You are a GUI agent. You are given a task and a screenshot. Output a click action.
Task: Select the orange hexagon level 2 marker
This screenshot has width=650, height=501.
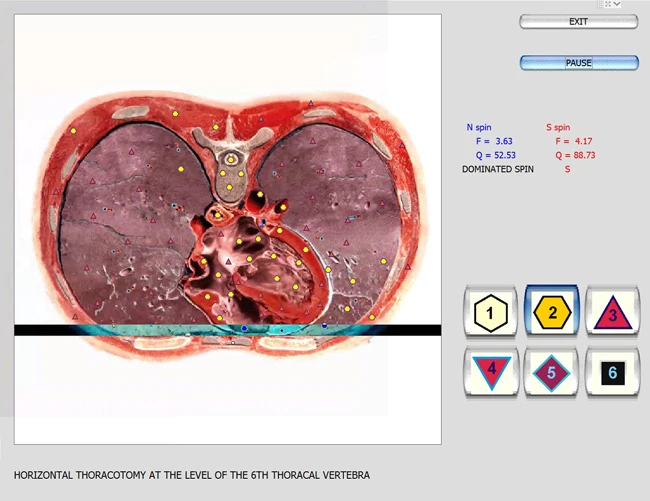pyautogui.click(x=551, y=313)
